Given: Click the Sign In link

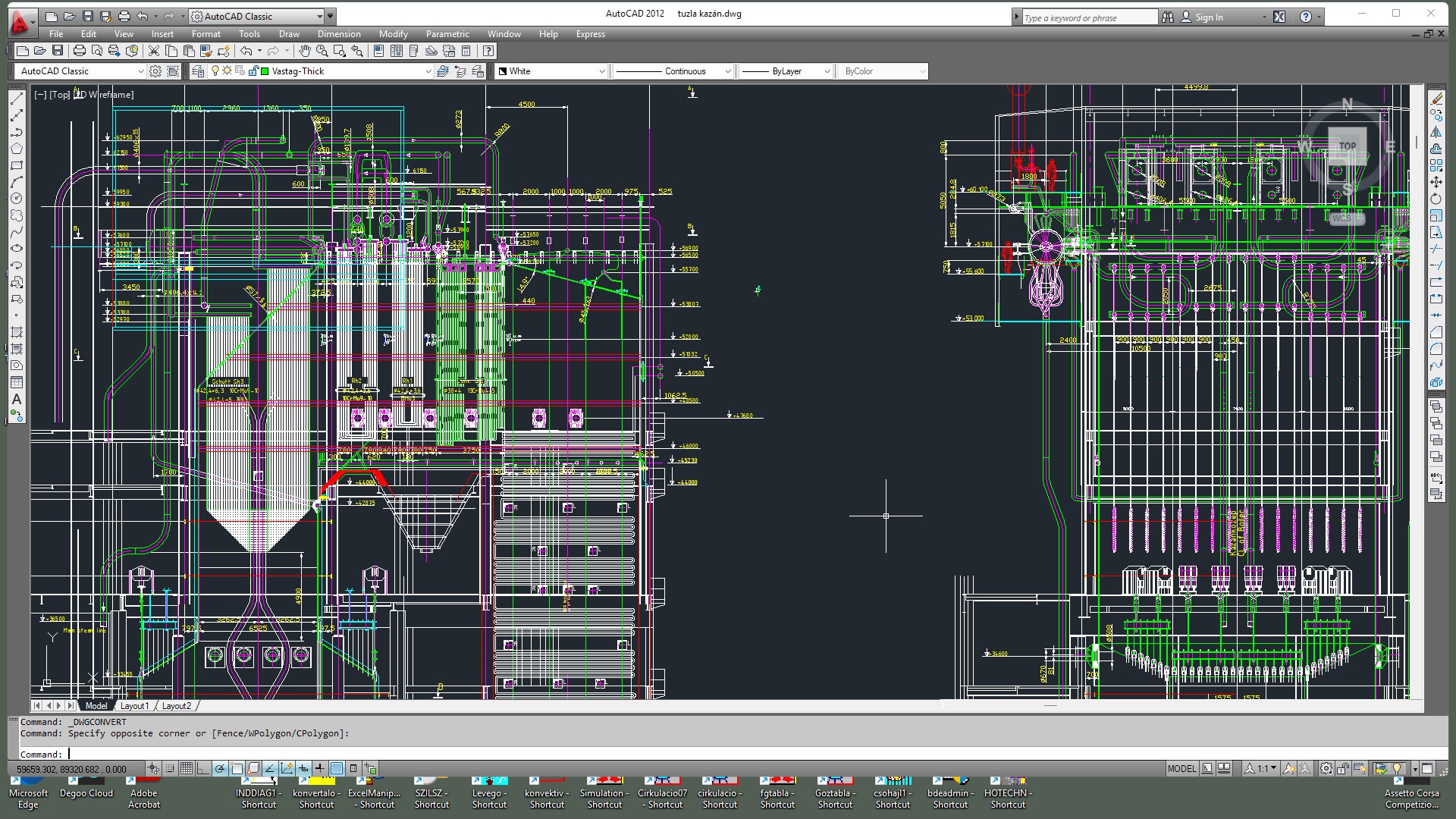Looking at the screenshot, I should [1209, 17].
